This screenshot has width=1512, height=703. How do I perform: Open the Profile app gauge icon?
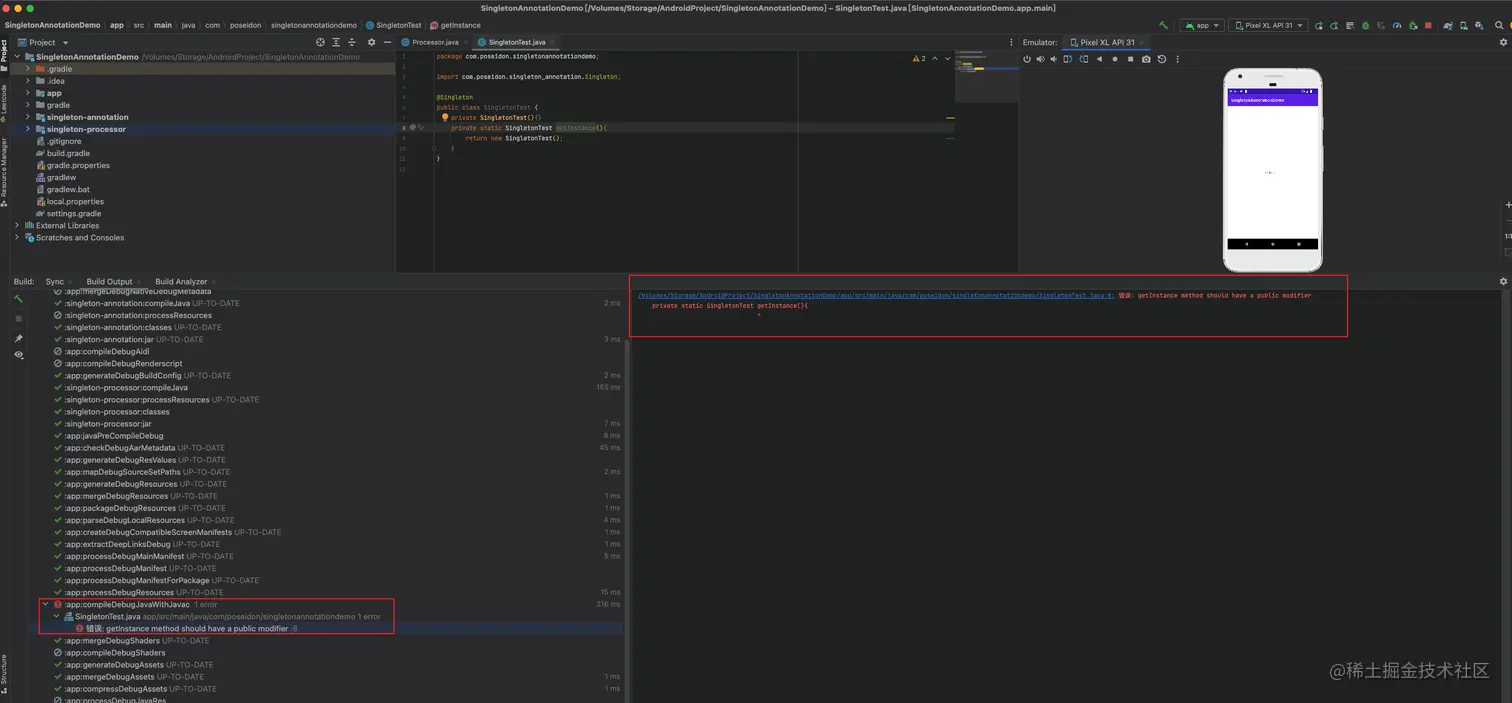(x=1397, y=25)
